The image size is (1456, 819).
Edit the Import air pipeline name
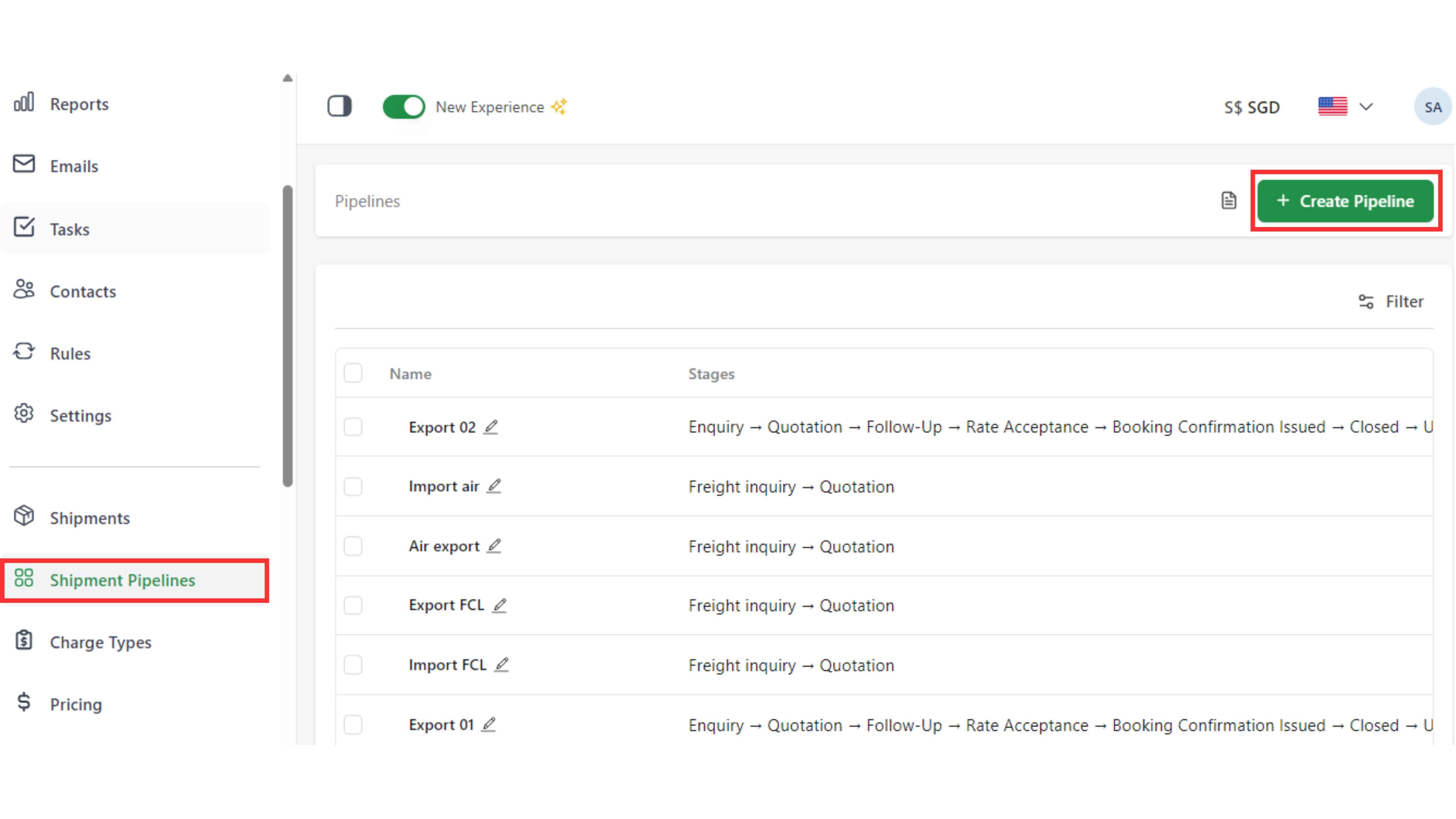494,486
